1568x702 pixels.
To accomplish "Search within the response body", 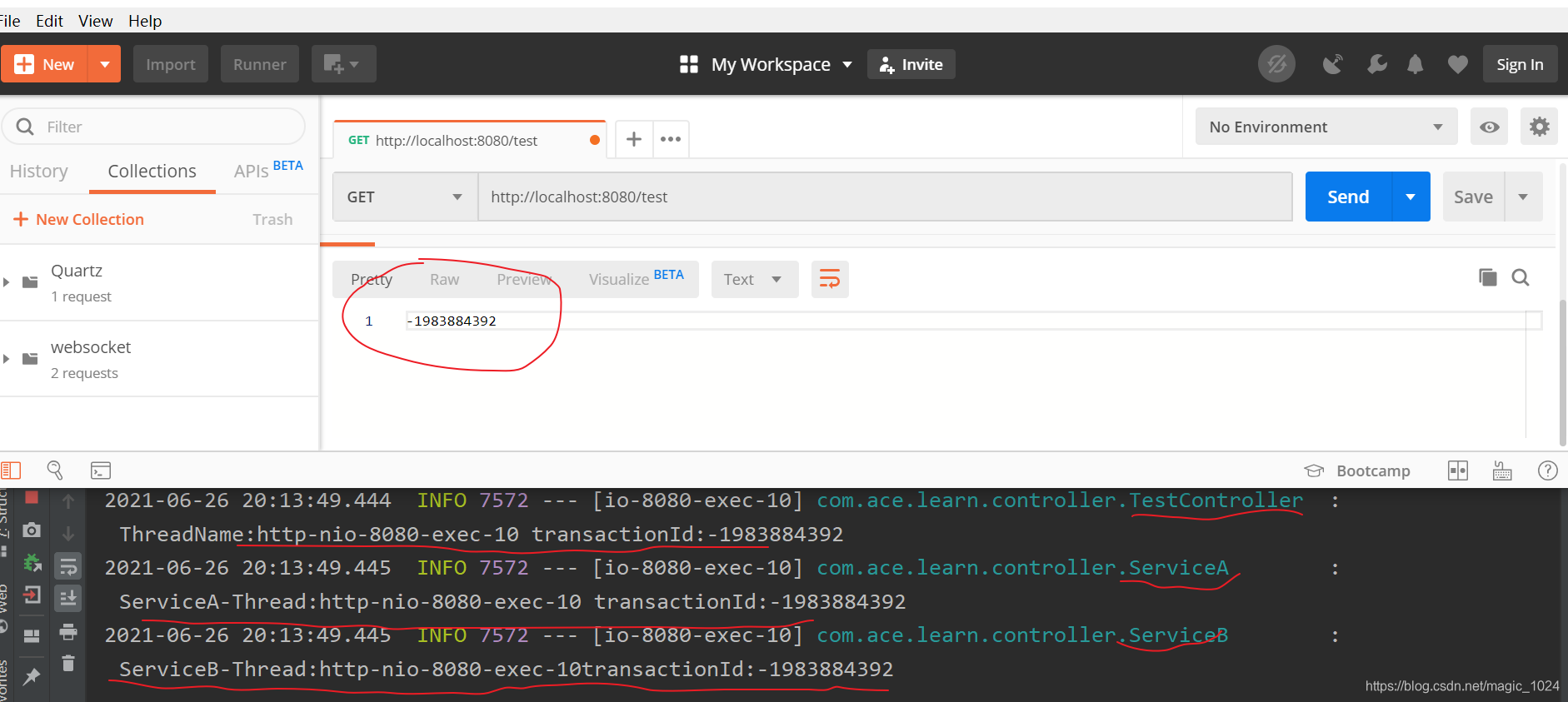I will pyautogui.click(x=1521, y=277).
